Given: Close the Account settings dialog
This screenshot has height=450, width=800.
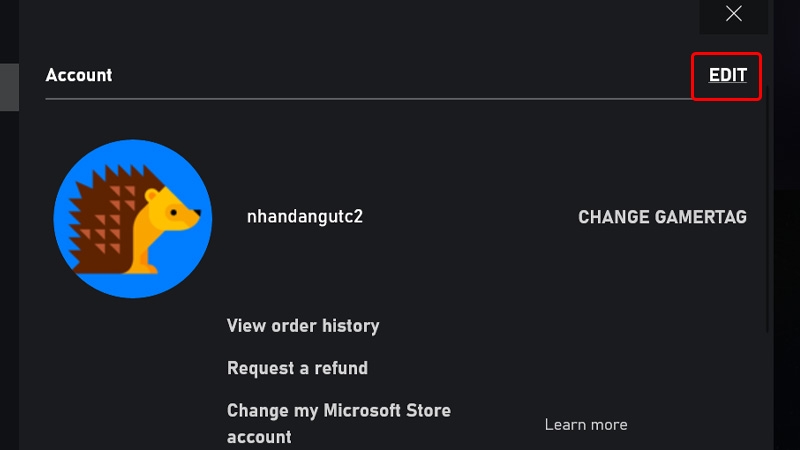Looking at the screenshot, I should pos(734,14).
